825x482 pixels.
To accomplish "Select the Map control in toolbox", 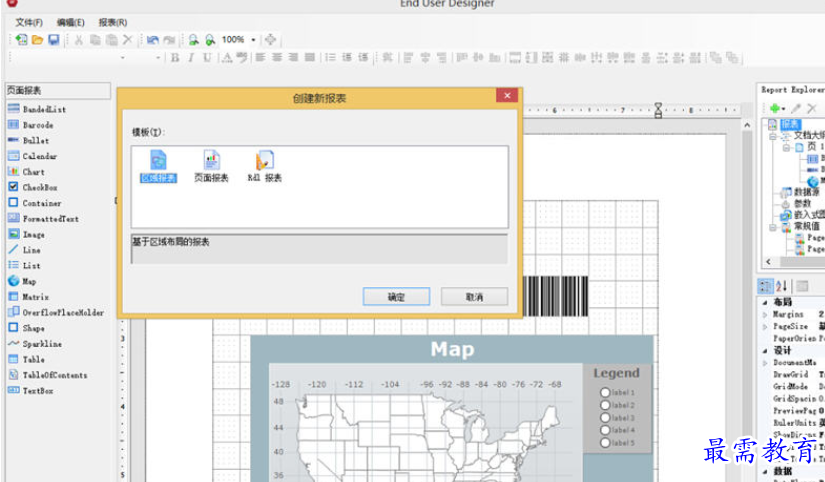I will pyautogui.click(x=29, y=281).
